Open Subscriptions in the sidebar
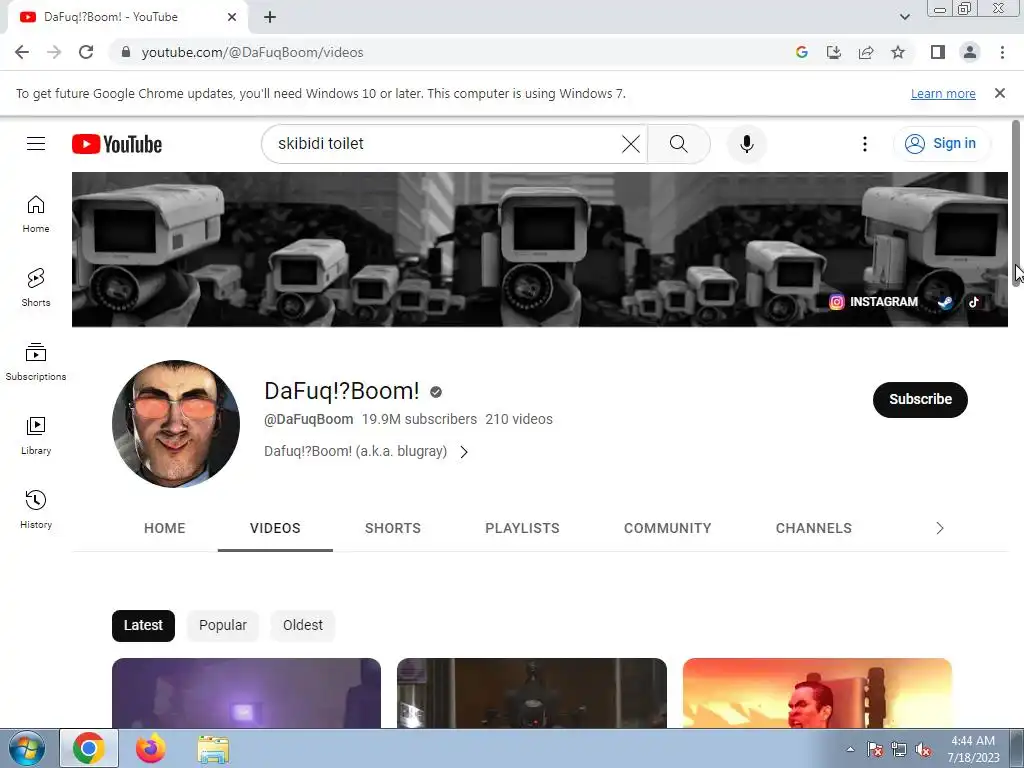The width and height of the screenshot is (1024, 768). (36, 362)
